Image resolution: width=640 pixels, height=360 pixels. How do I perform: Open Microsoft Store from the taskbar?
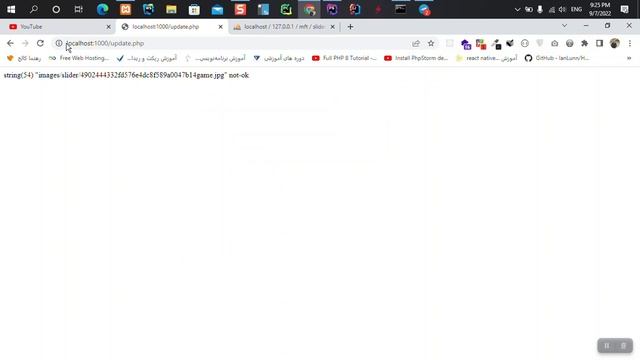(194, 9)
